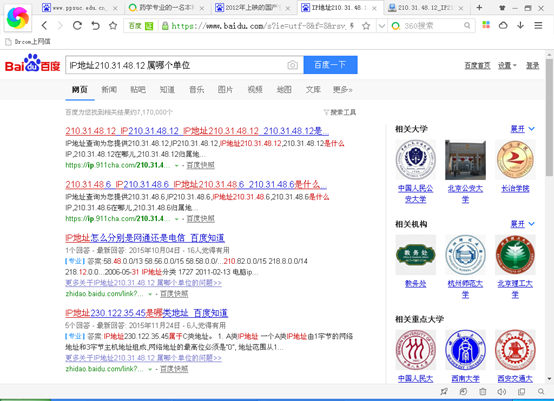Image resolution: width=554 pixels, height=401 pixels.
Task: Click the 教务处 badge thumbnail
Action: coord(416,255)
